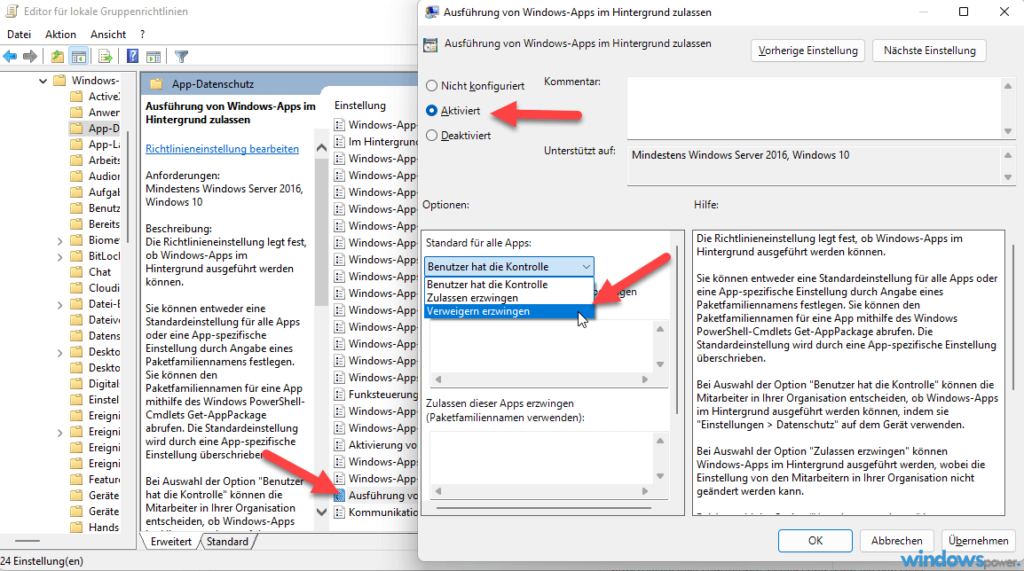The width and height of the screenshot is (1024, 571).
Task: Select the Nicht konfiguriert radio button
Action: 432,86
